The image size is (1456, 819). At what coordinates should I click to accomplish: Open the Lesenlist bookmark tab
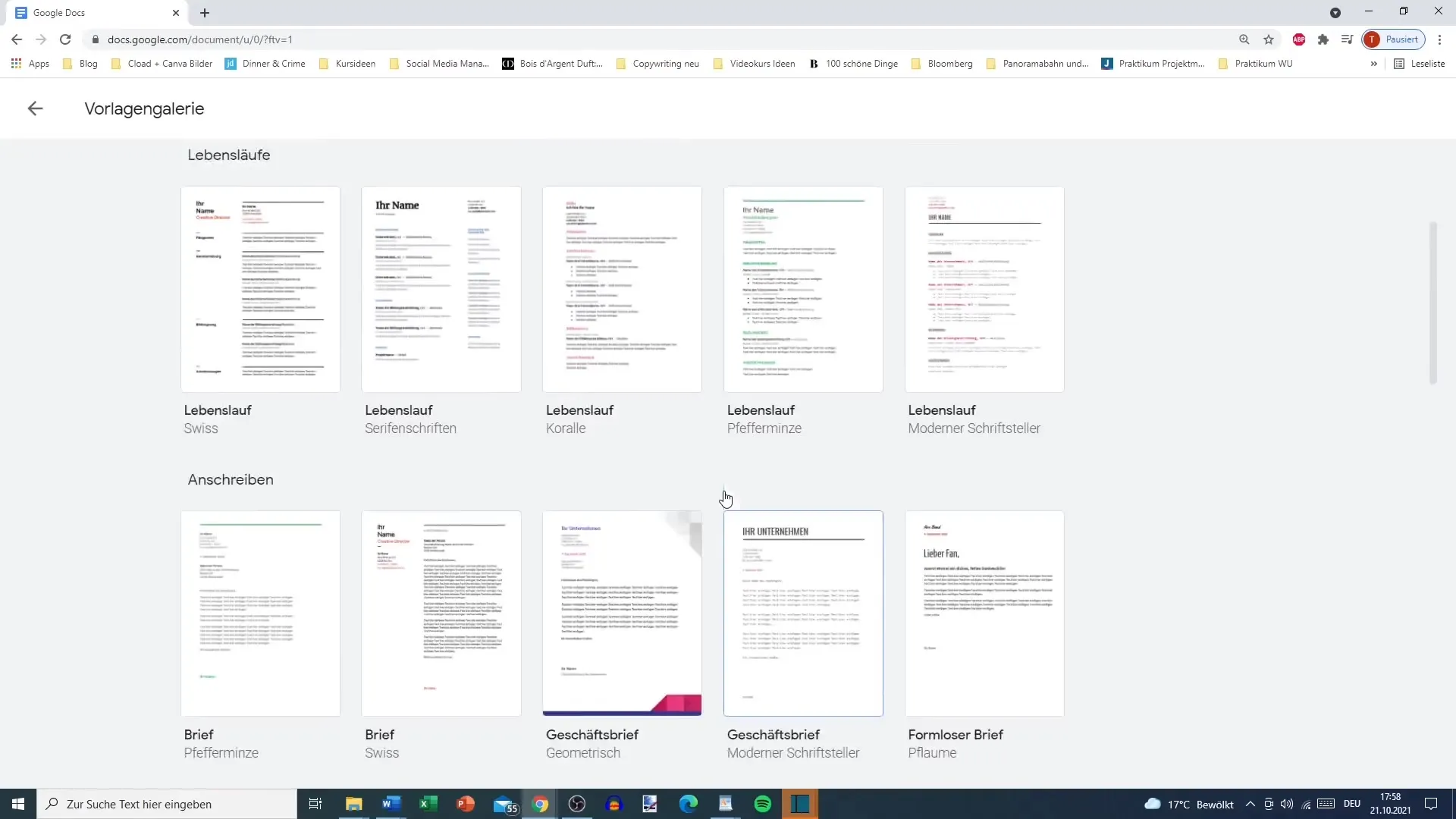pos(1420,63)
